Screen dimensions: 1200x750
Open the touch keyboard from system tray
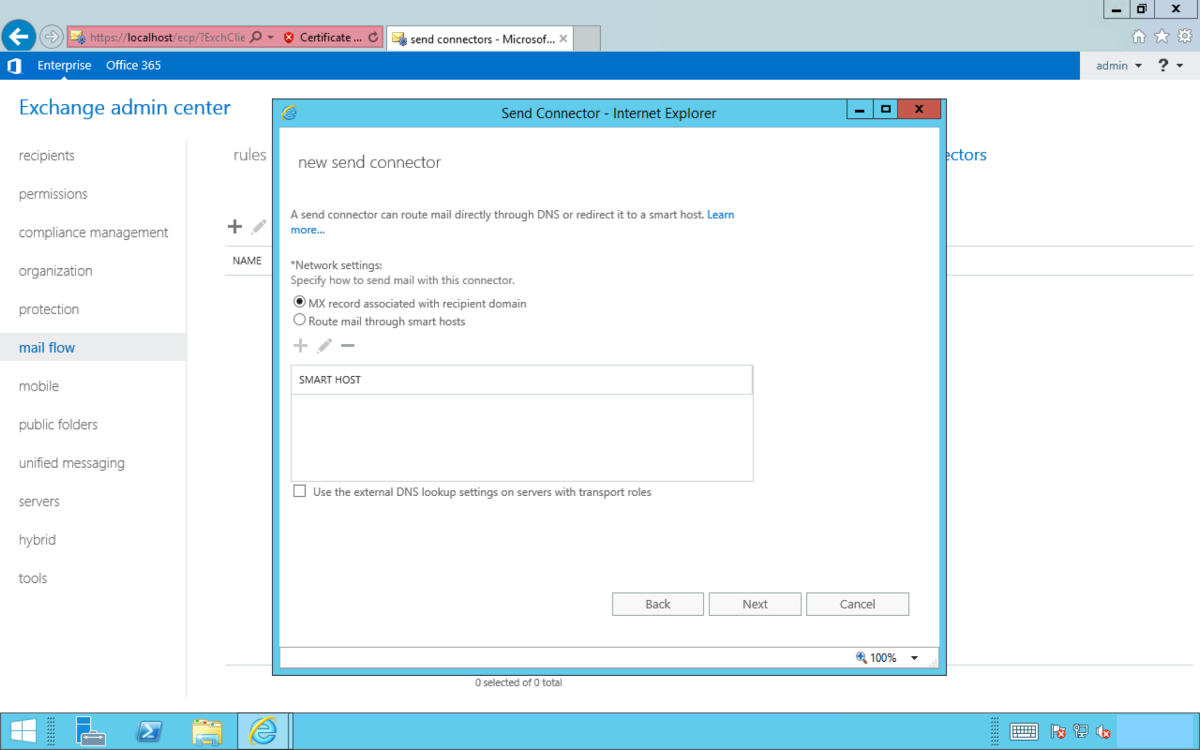click(1023, 731)
